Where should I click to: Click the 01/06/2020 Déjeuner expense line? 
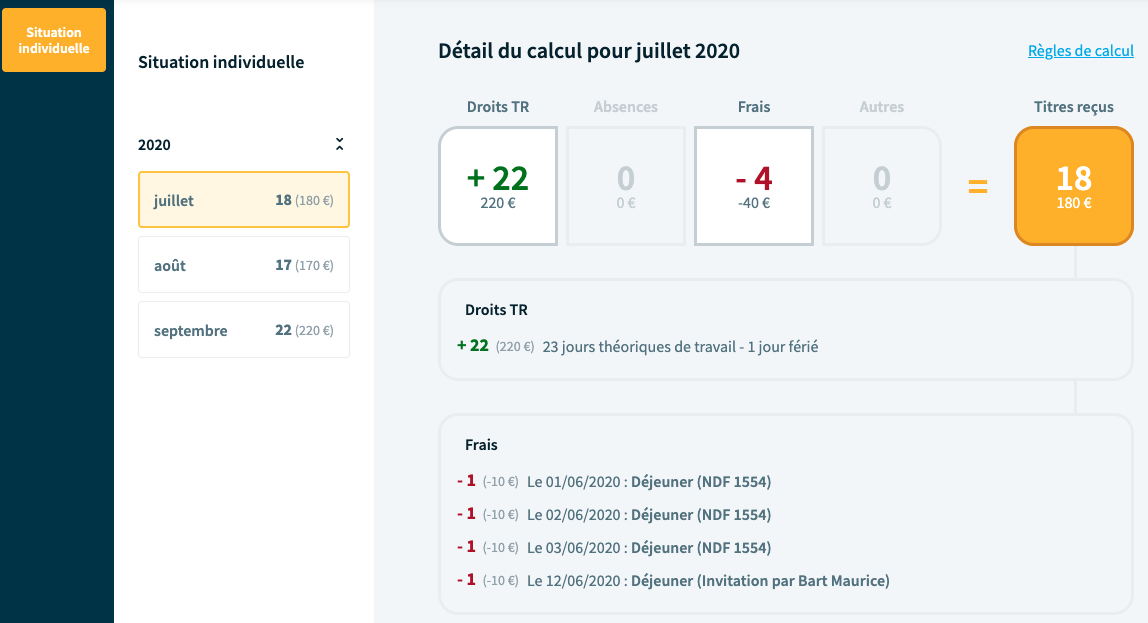[x=648, y=482]
